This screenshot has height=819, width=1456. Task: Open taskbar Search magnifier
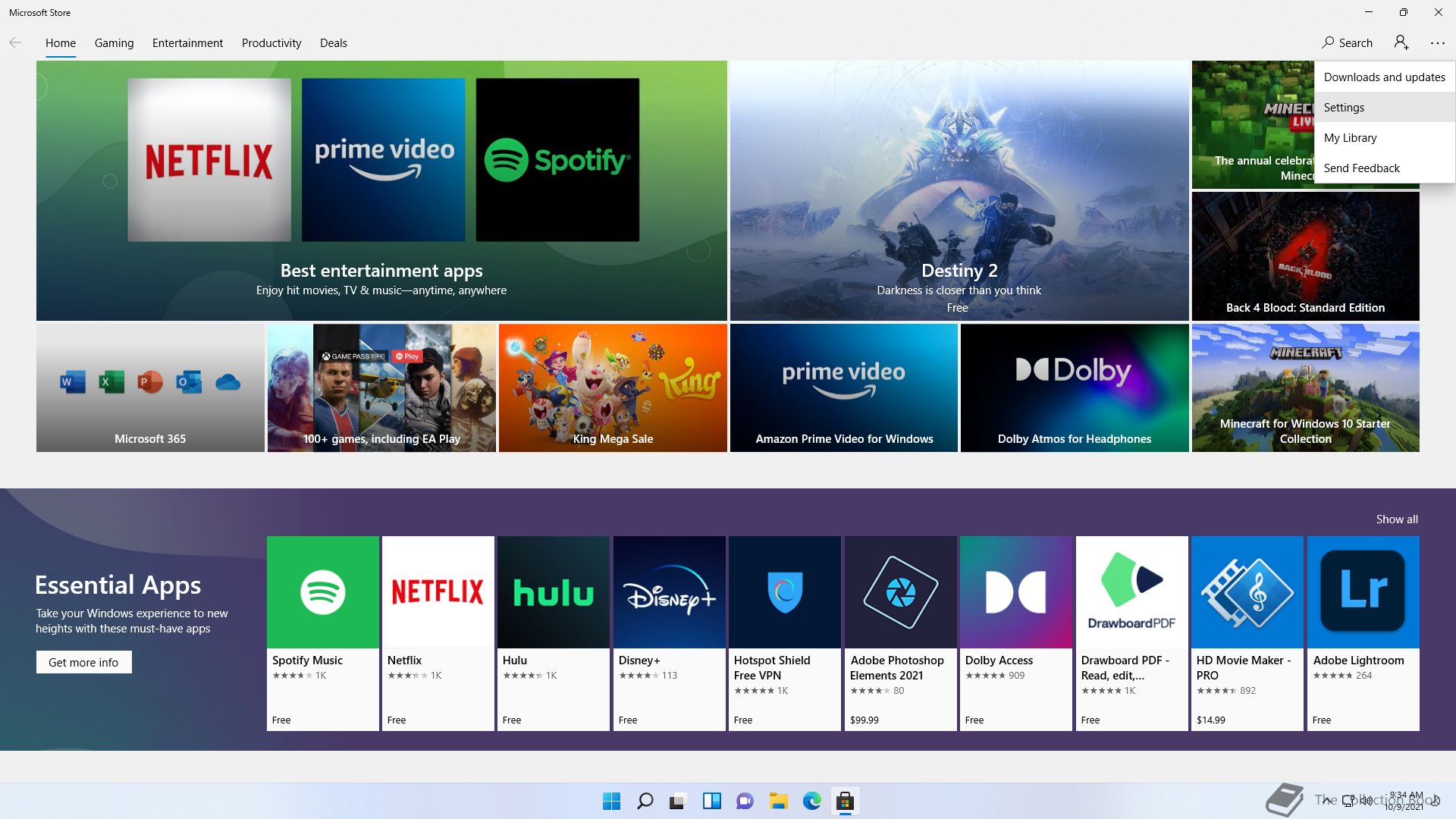(645, 802)
